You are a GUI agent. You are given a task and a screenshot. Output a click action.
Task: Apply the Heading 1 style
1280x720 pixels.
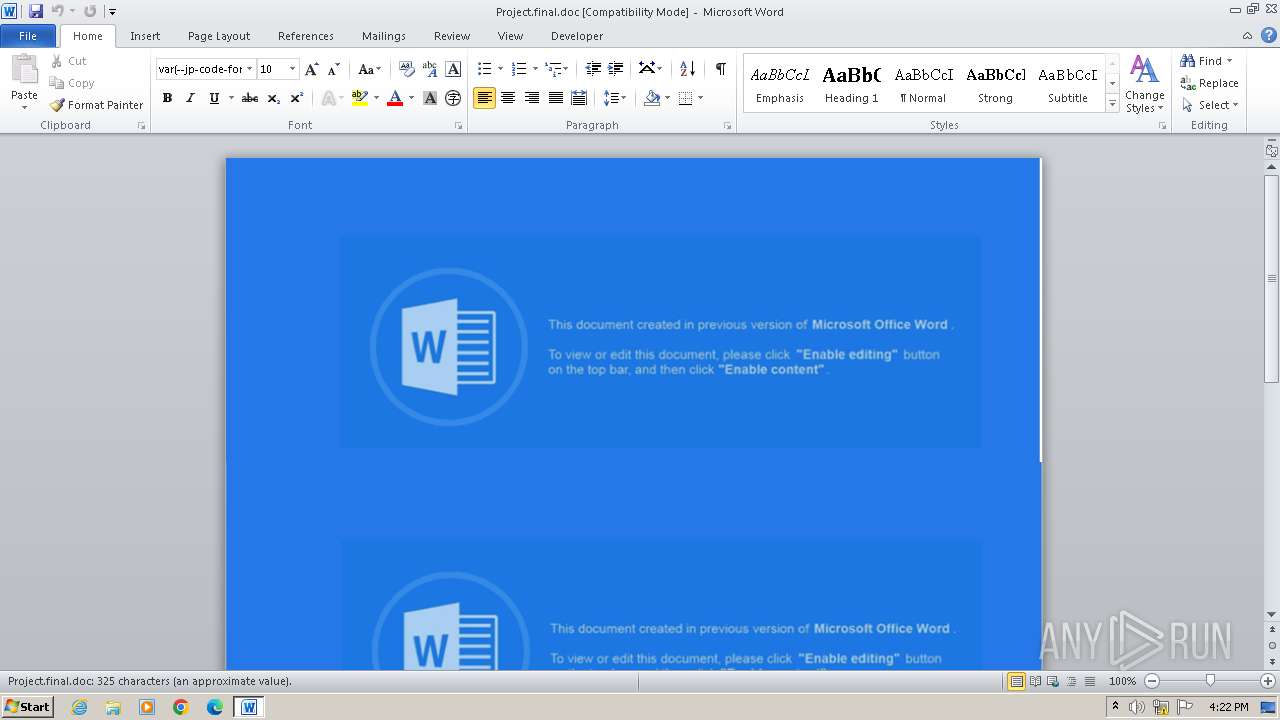(852, 84)
